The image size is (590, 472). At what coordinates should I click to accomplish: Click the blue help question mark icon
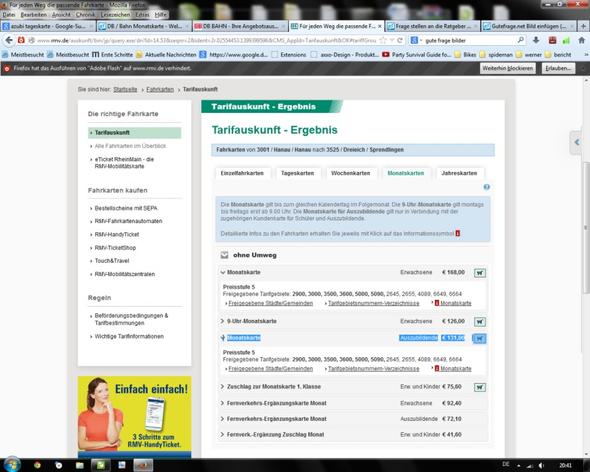(x=487, y=187)
